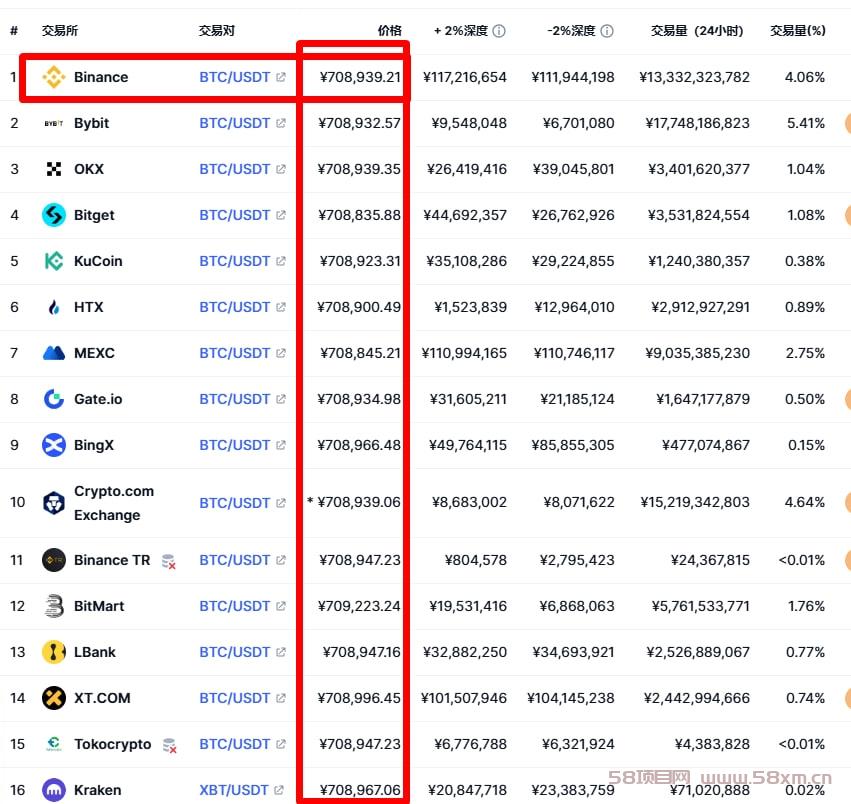Viewport: 851px width, 804px height.
Task: Open the KuCoin exchange name link
Action: [98, 261]
